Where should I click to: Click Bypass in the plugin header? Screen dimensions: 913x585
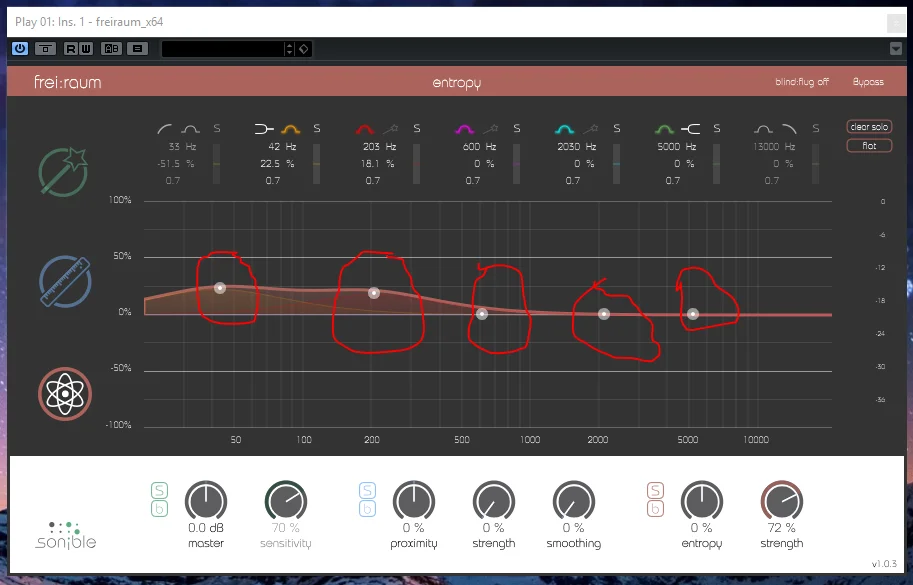tap(868, 82)
